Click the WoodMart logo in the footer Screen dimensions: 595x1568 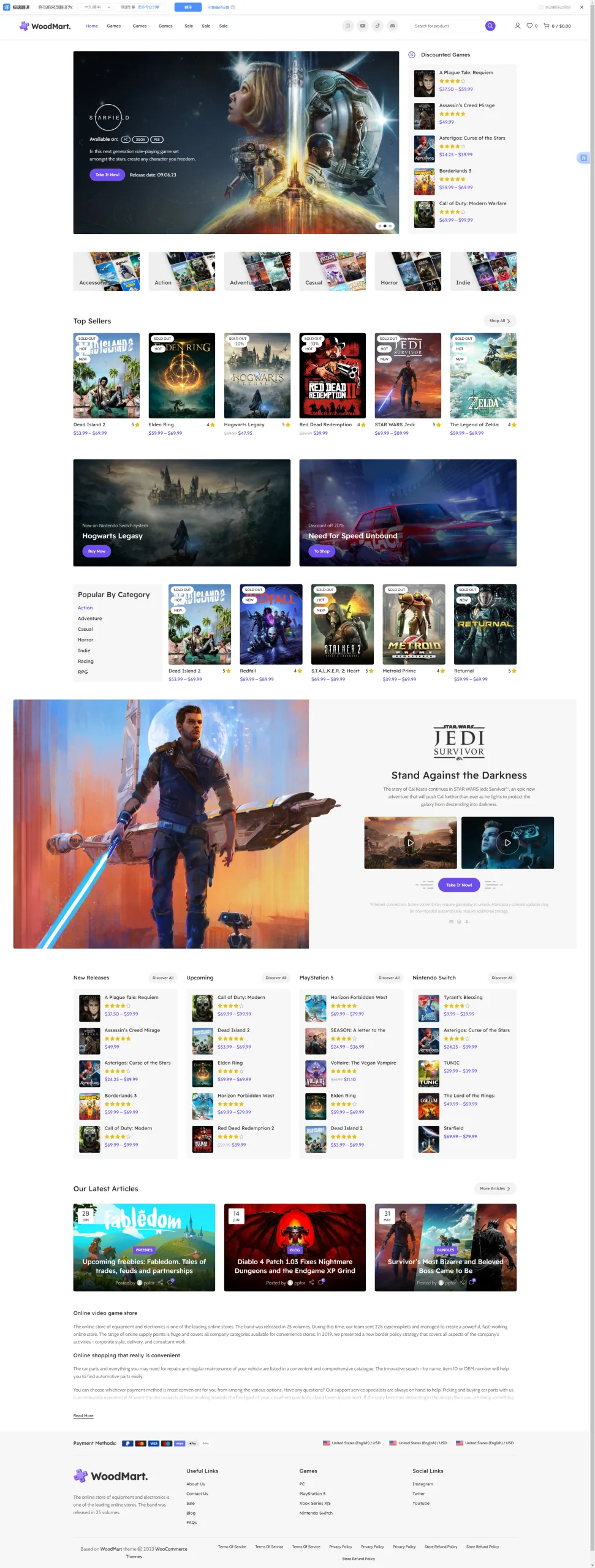pyautogui.click(x=111, y=1476)
